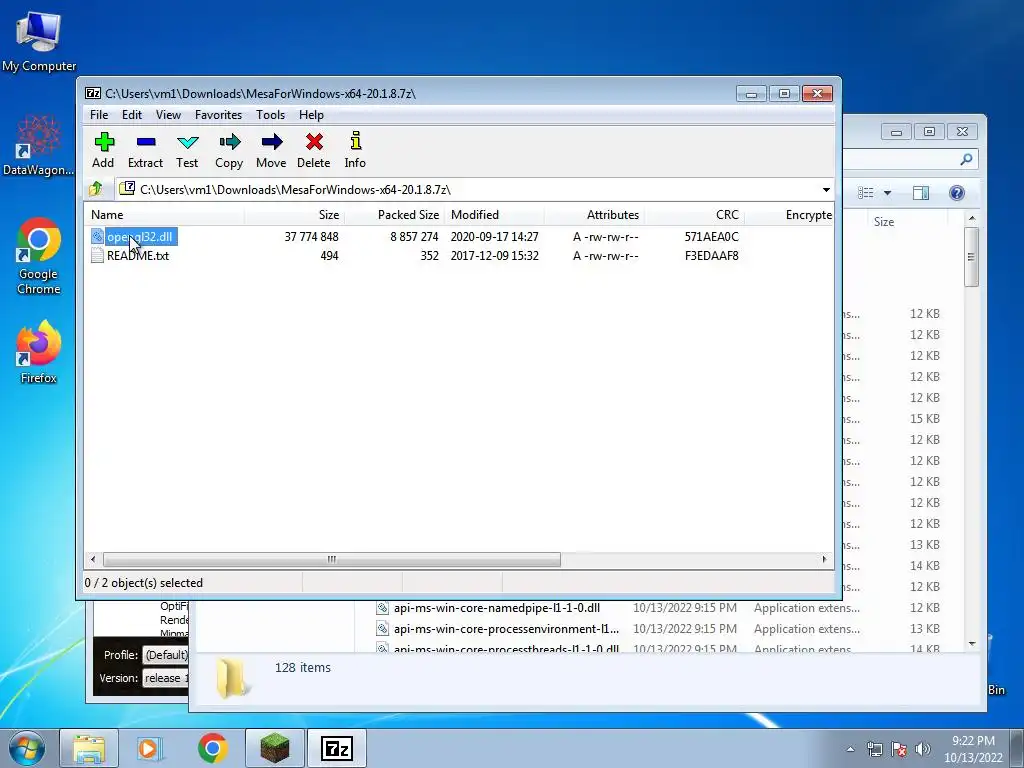Click the Chrome icon in the taskbar

pyautogui.click(x=212, y=748)
